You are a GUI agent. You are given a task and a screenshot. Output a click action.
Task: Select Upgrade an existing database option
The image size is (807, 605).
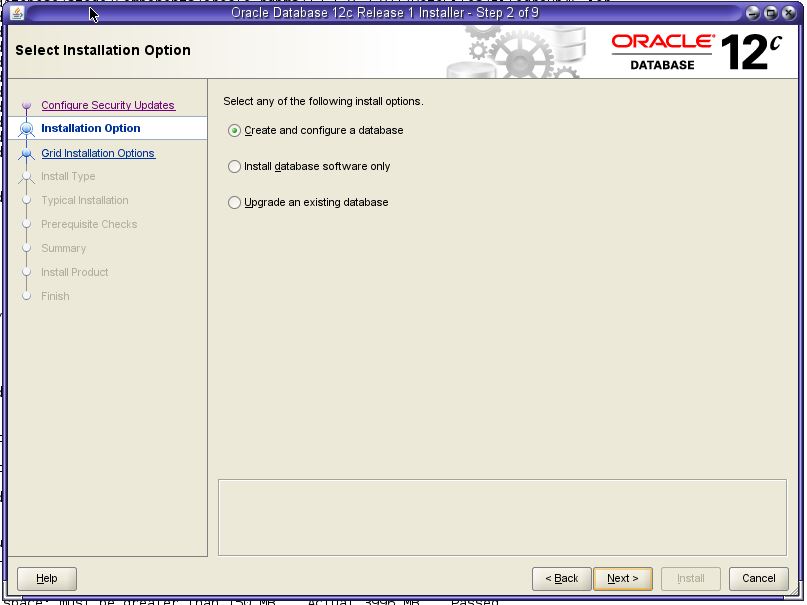coord(308,203)
